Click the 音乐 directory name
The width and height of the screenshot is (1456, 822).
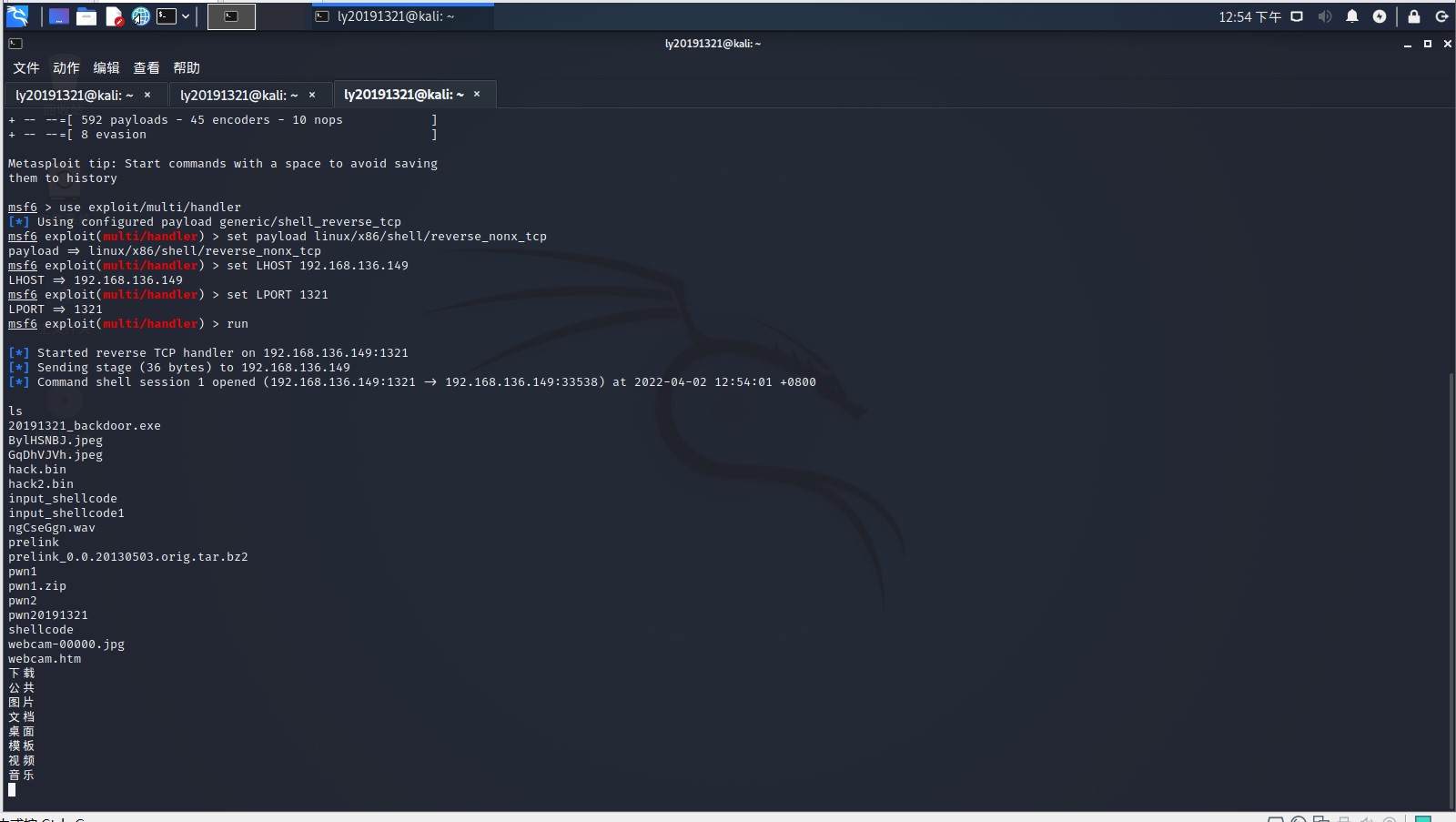(x=22, y=776)
